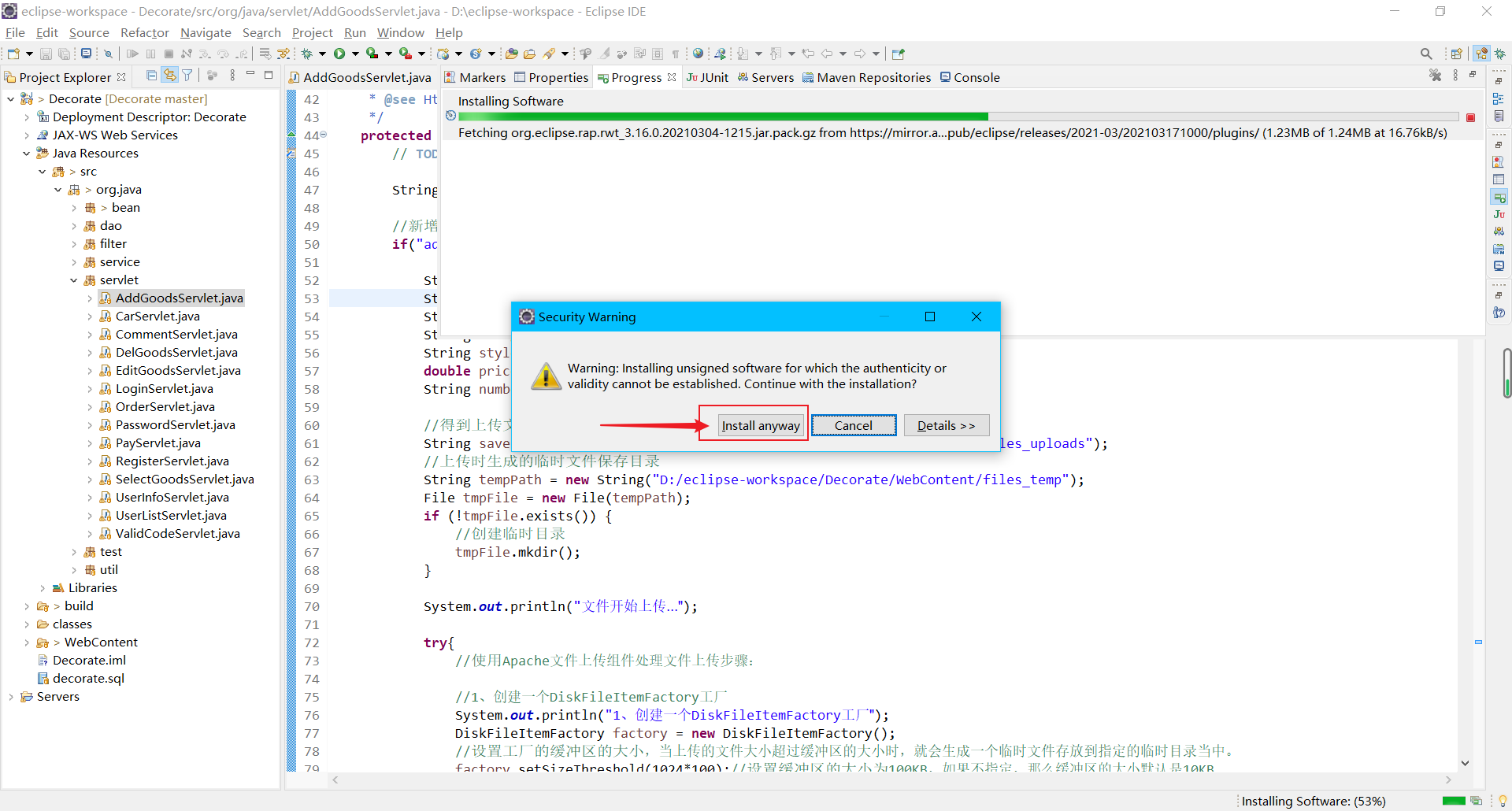Collapse the servlet package tree node
Image resolution: width=1512 pixels, height=811 pixels.
(x=73, y=280)
